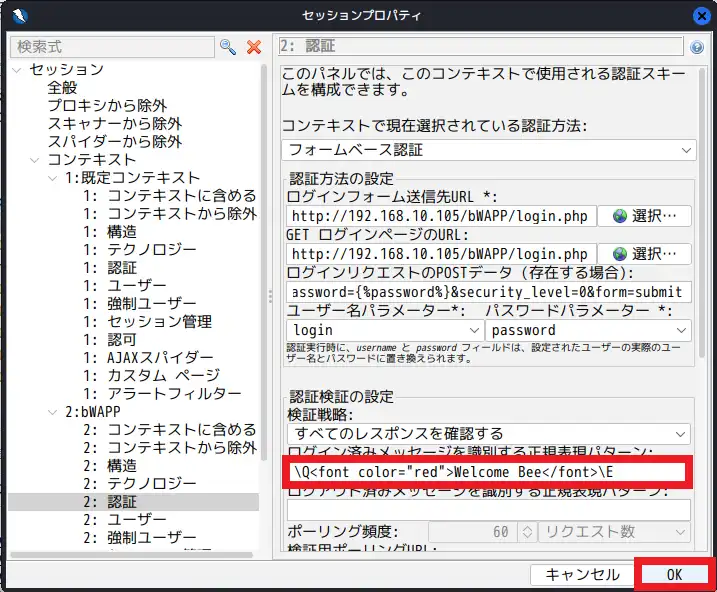Collapse the コンテキスト tree node
The image size is (717, 592).
tap(35, 160)
